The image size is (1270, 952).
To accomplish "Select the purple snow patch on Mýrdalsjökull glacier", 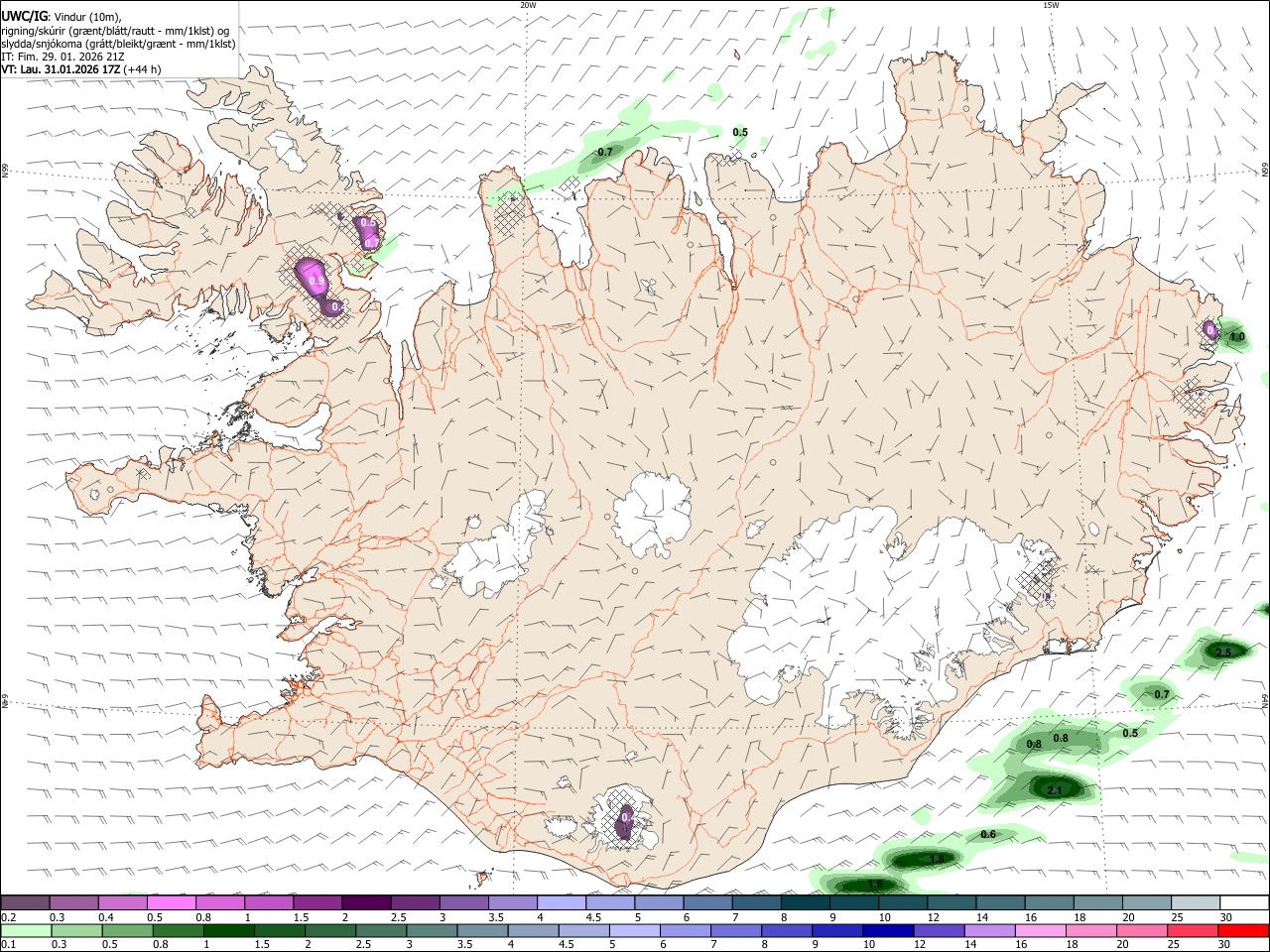I will [x=625, y=822].
